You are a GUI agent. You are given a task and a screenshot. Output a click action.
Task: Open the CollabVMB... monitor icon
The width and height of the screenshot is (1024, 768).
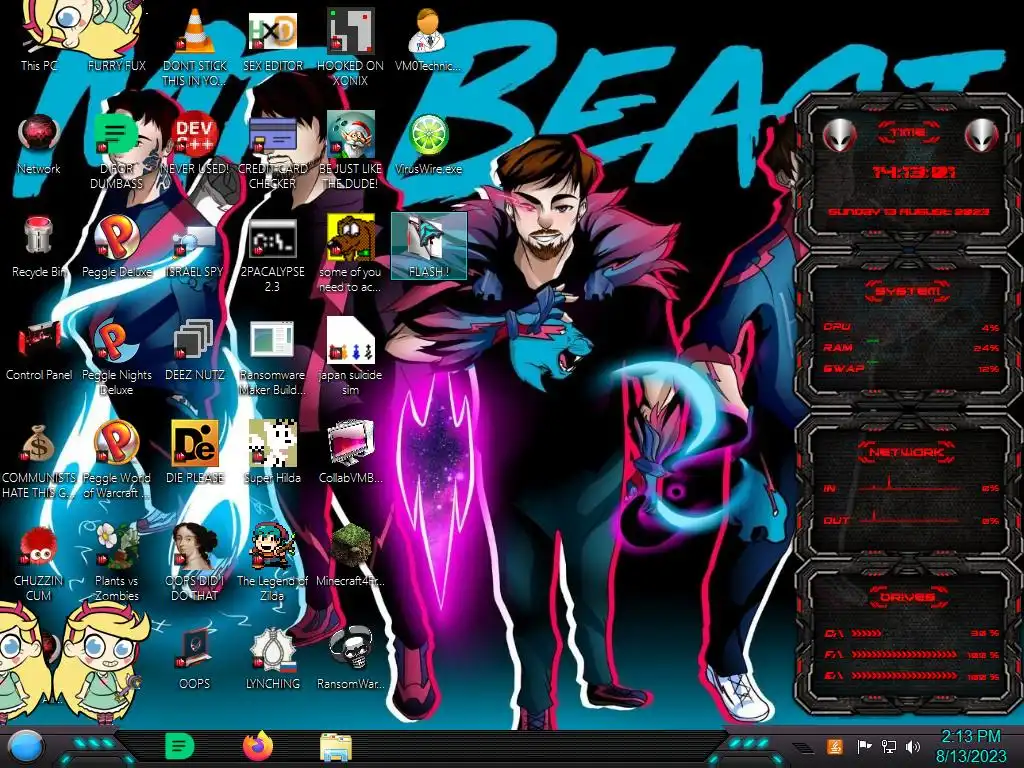click(x=351, y=452)
